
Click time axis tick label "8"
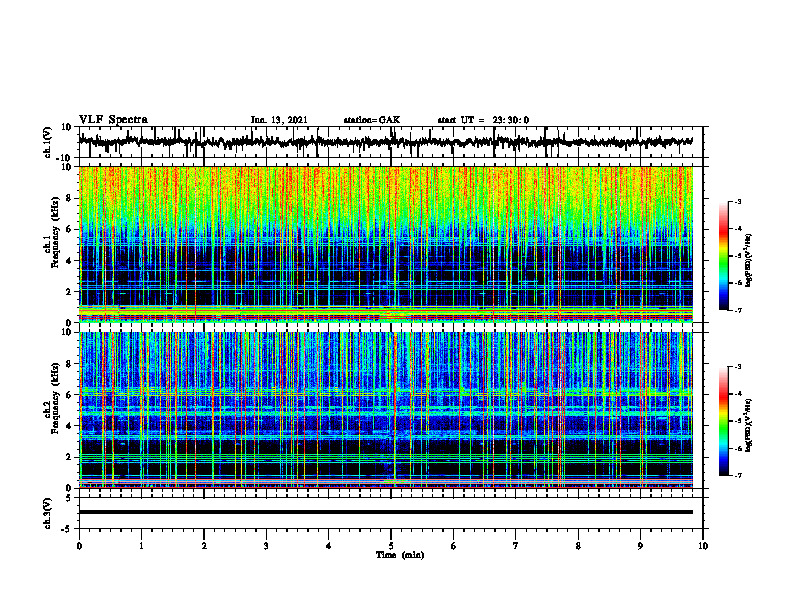(578, 546)
